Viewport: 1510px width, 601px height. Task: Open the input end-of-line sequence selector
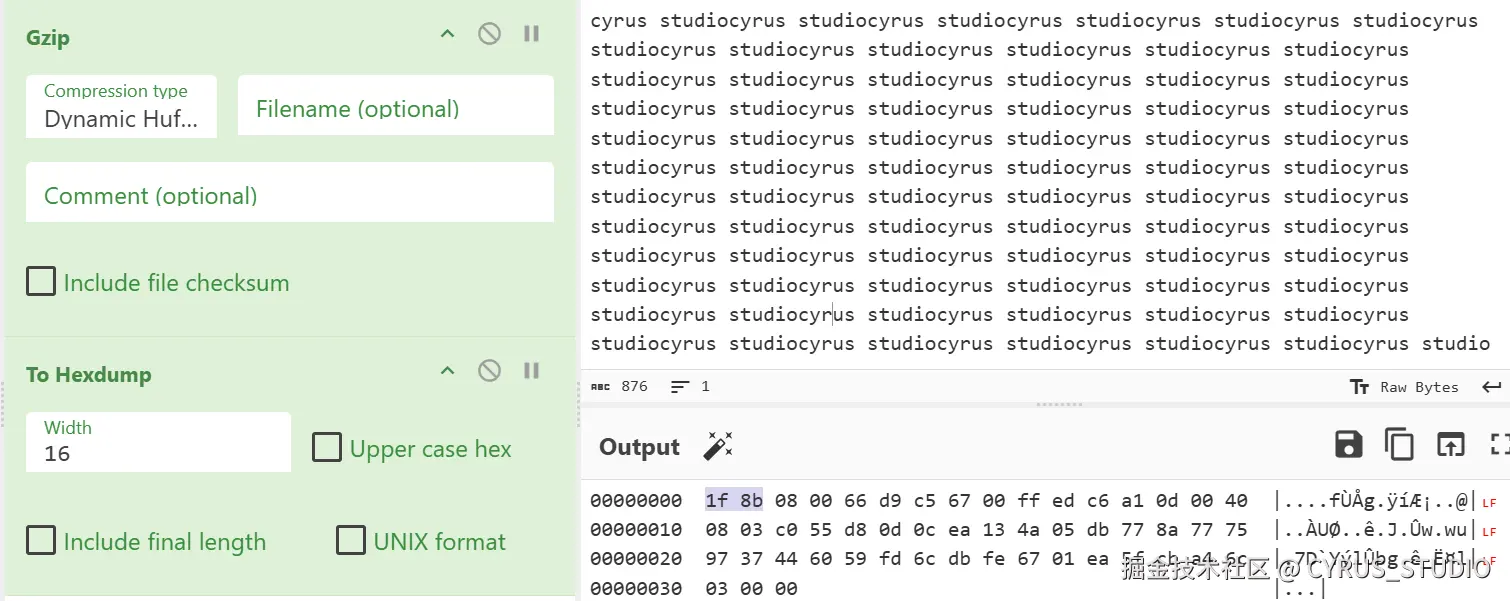pyautogui.click(x=1492, y=387)
